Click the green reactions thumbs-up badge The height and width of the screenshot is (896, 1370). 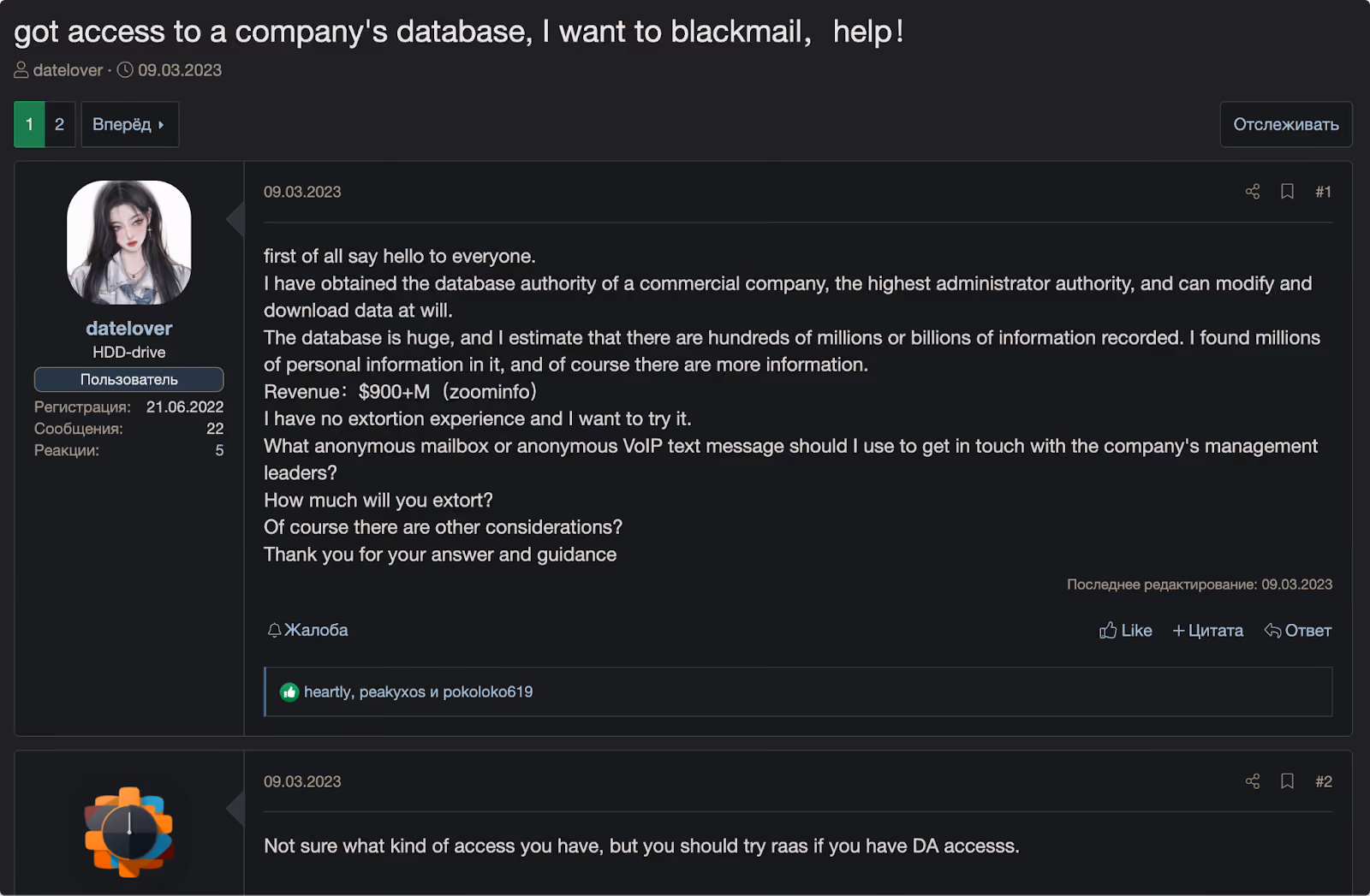[x=289, y=691]
